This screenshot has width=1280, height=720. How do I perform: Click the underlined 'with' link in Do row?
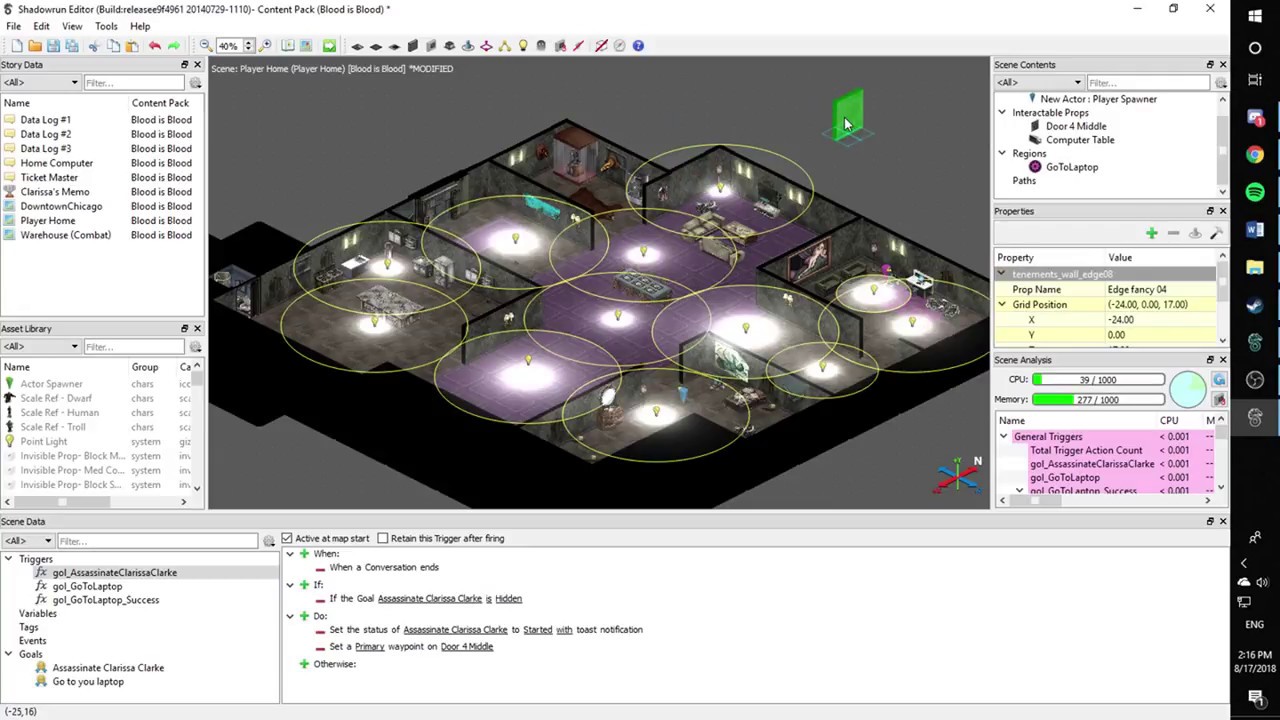[564, 630]
